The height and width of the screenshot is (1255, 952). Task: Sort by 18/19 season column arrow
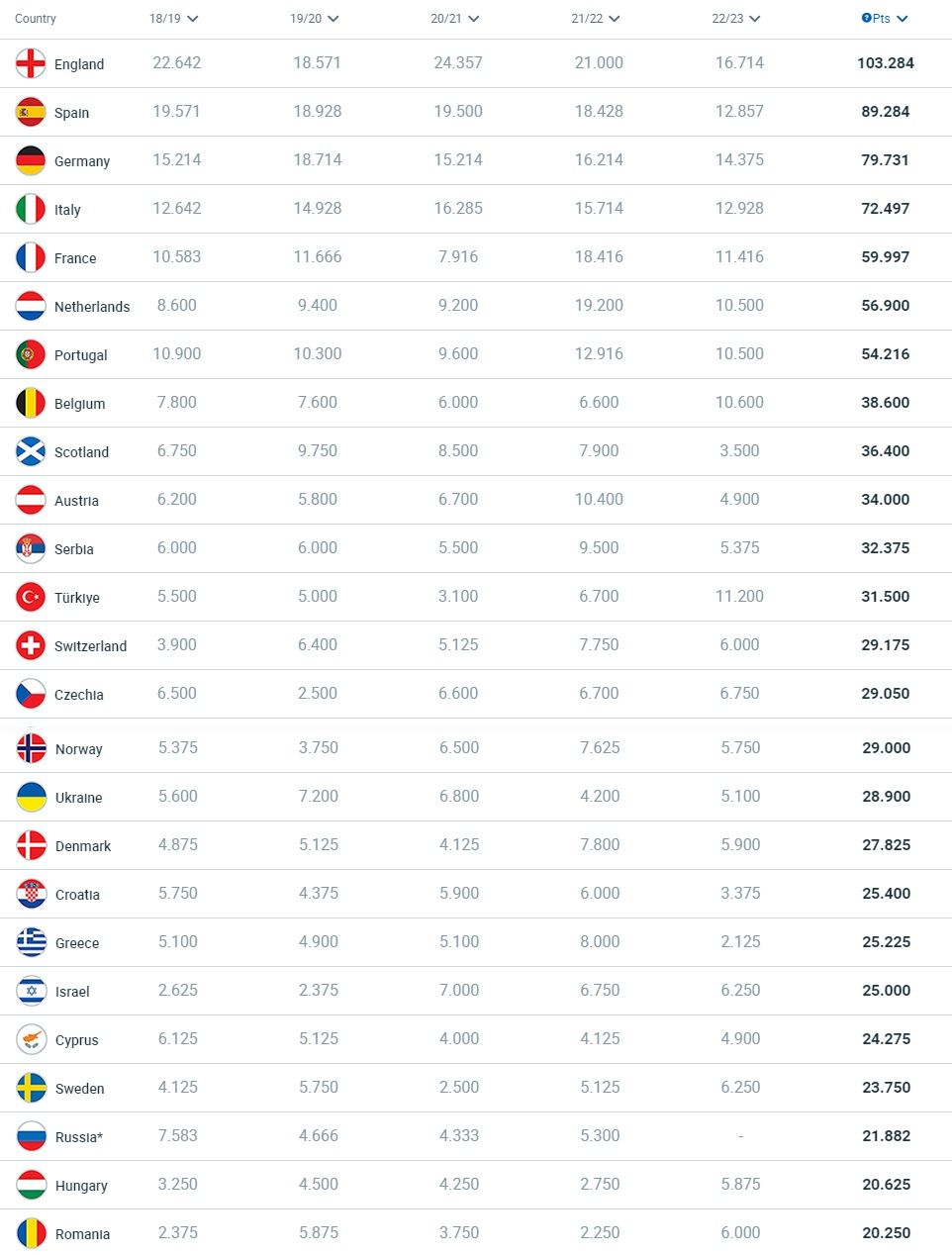[x=192, y=19]
